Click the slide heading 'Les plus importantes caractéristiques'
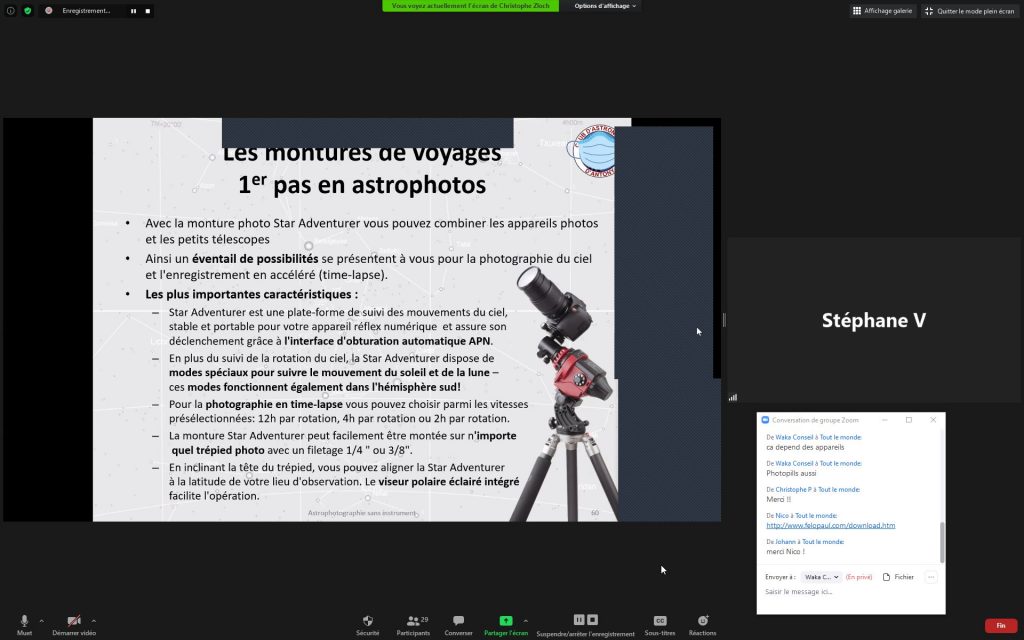This screenshot has width=1024, height=640. (x=251, y=295)
